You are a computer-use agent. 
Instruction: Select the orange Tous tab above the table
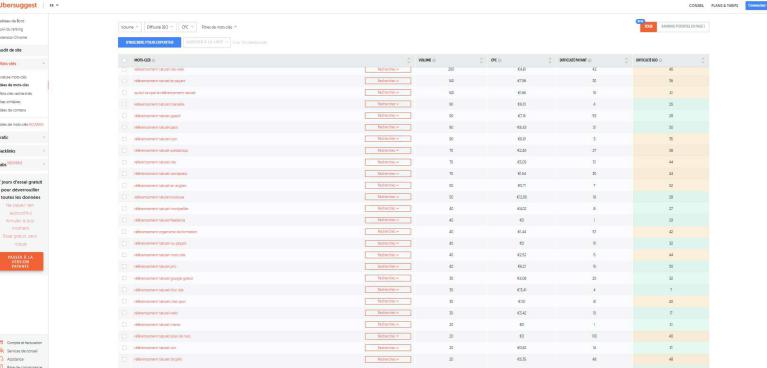648,27
